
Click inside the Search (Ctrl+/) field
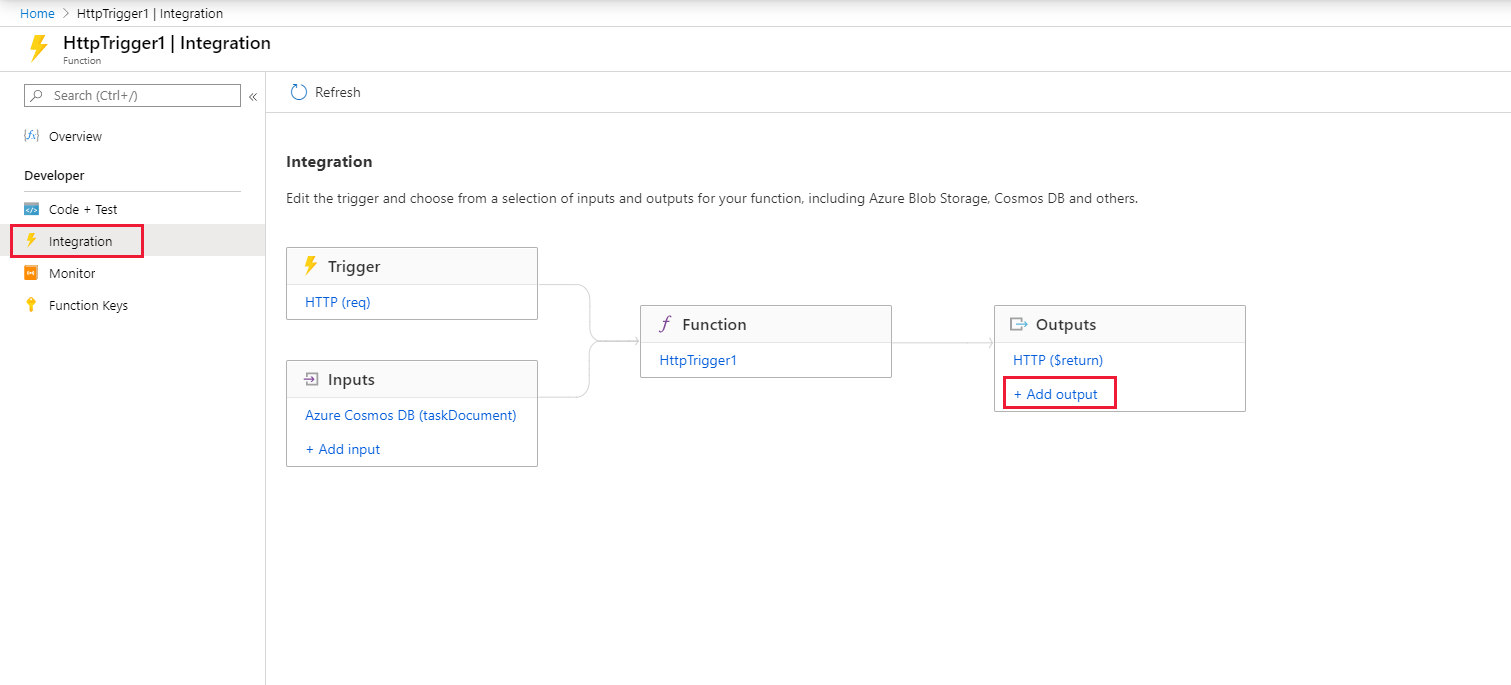140,95
